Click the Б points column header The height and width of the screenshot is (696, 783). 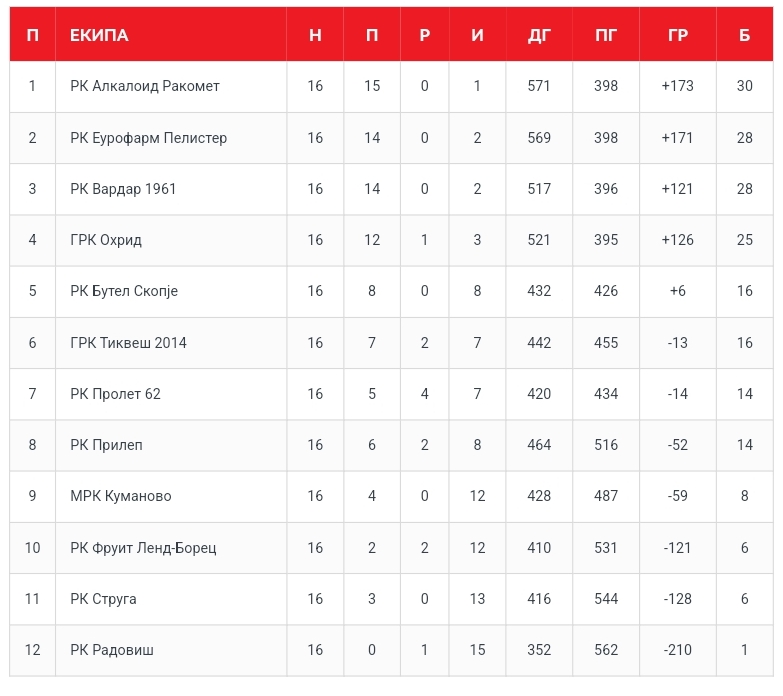coord(744,35)
